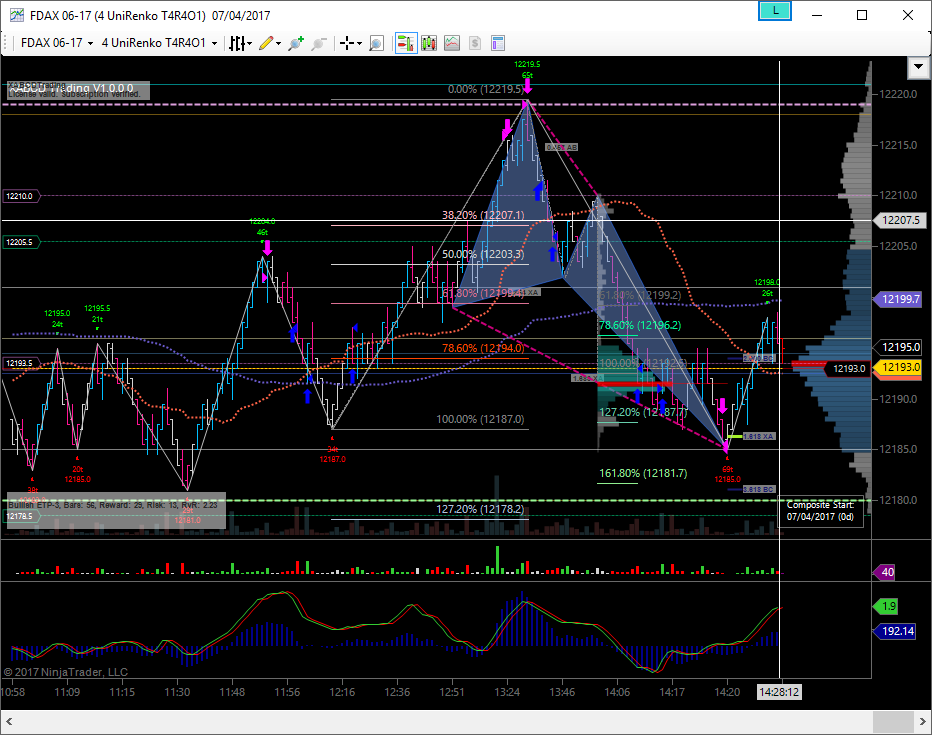Select the 12178.5 line label
This screenshot has height=735, width=932.
tap(21, 516)
